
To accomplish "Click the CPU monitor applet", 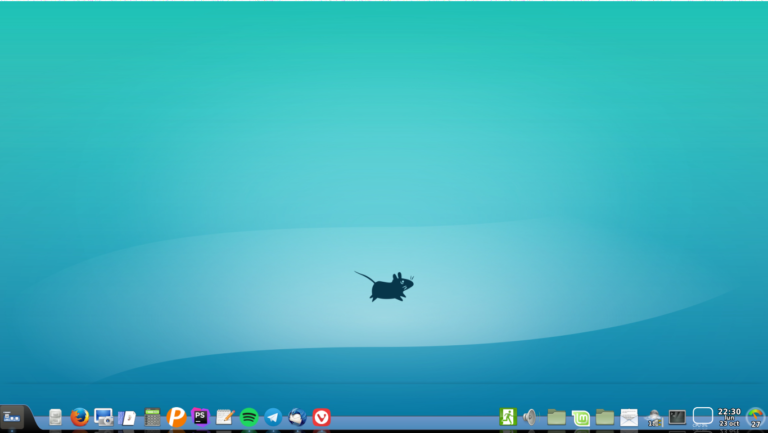I will 703,417.
